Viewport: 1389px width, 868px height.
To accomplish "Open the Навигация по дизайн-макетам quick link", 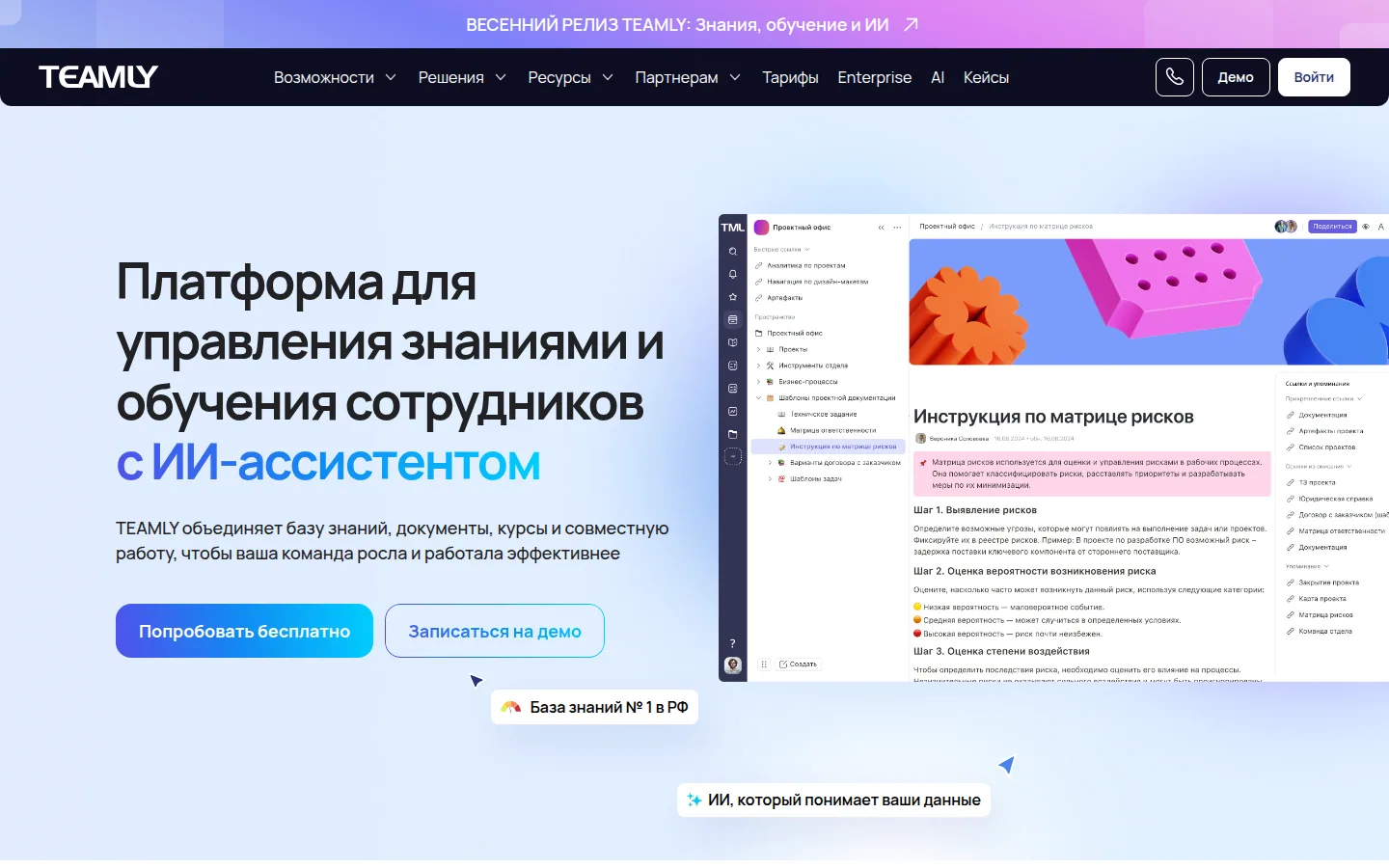I will [x=818, y=282].
